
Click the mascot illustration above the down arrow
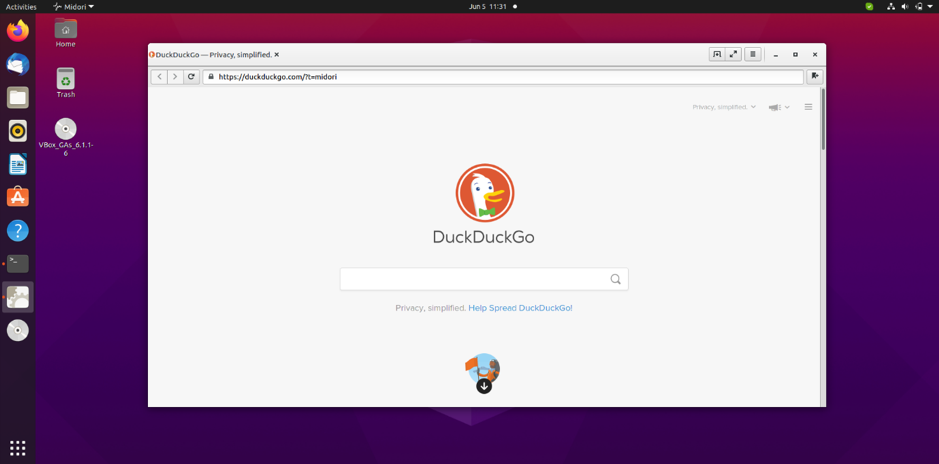click(483, 366)
